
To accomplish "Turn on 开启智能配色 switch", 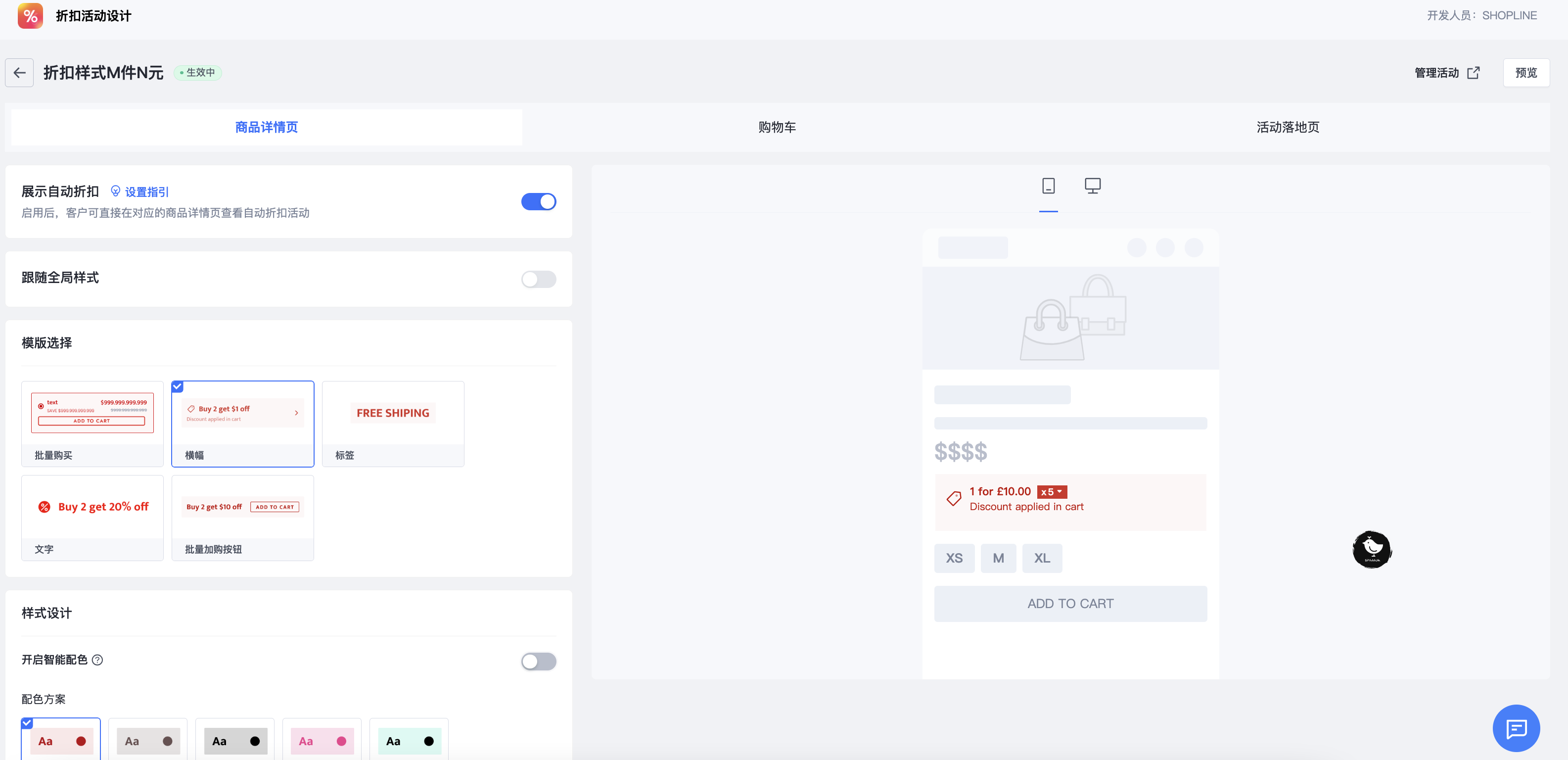I will (538, 662).
